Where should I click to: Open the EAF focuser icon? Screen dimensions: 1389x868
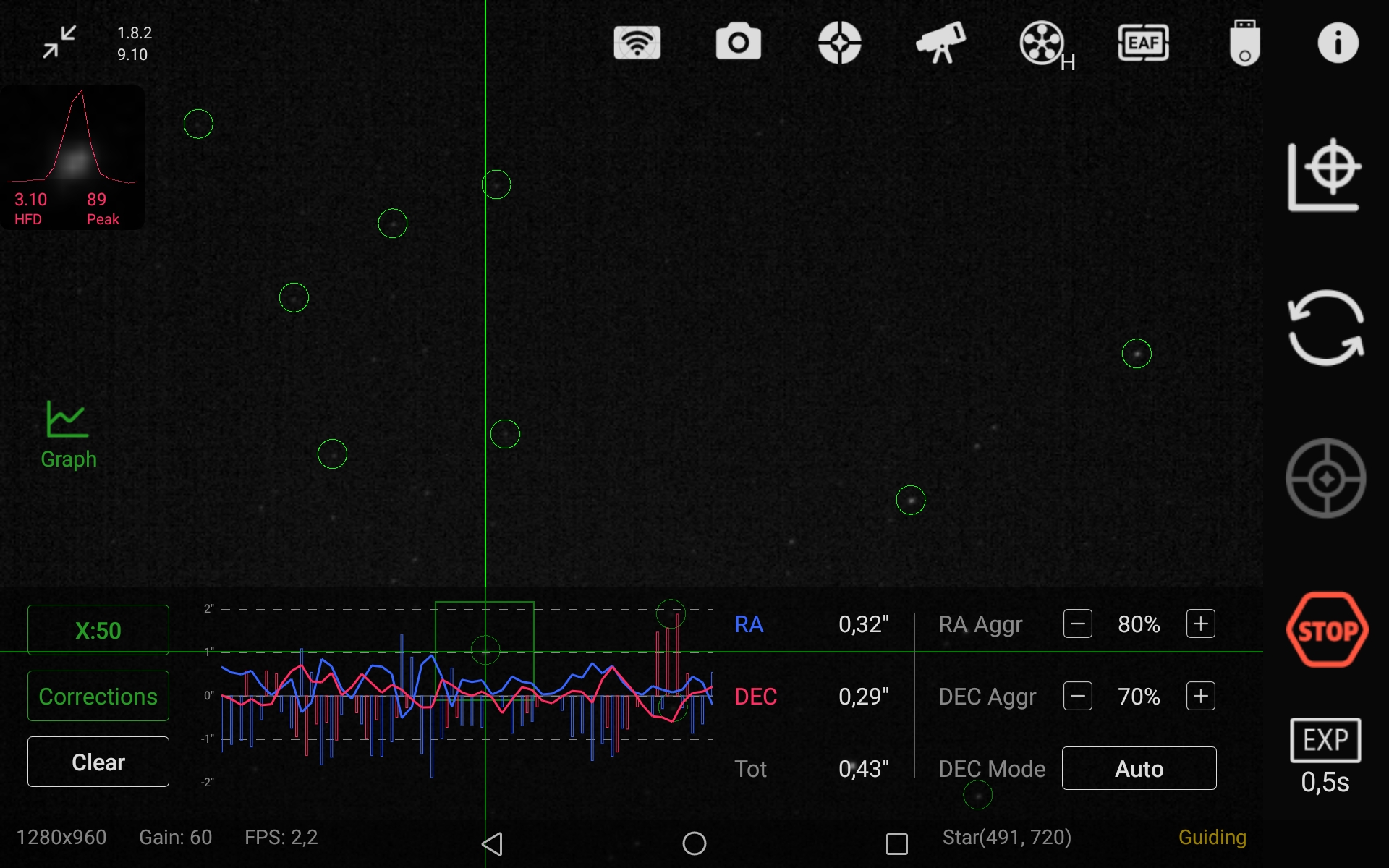click(1143, 43)
